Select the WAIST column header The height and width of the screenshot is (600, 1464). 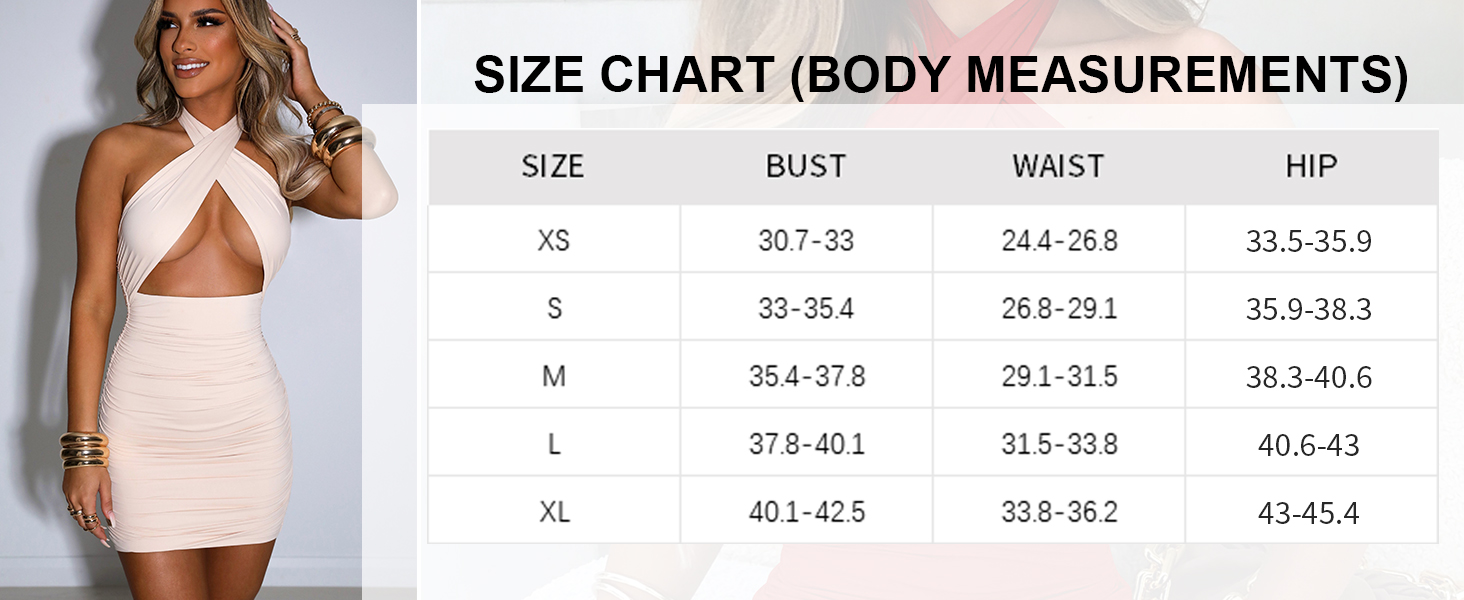click(x=1058, y=166)
